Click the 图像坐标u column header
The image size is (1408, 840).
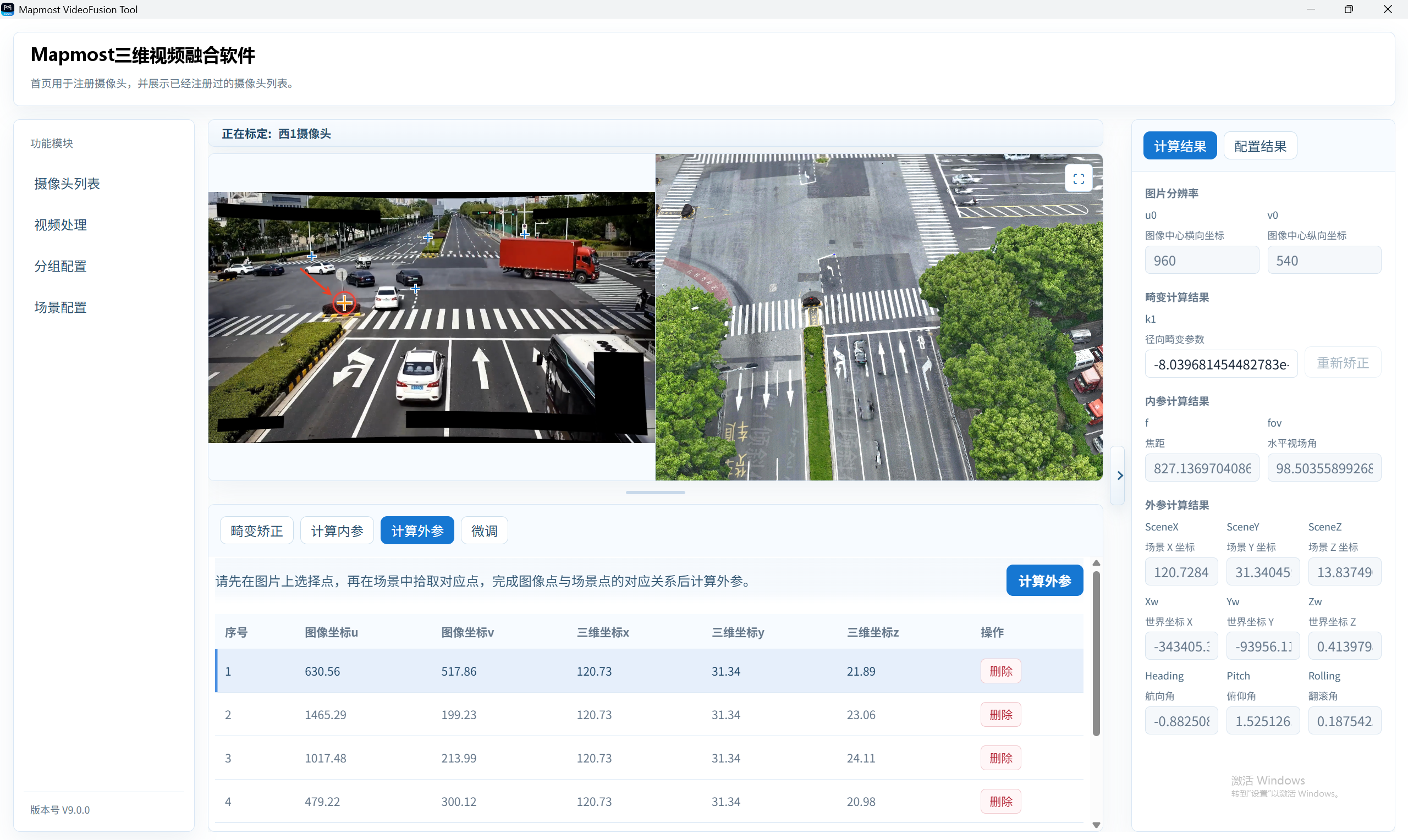click(331, 632)
